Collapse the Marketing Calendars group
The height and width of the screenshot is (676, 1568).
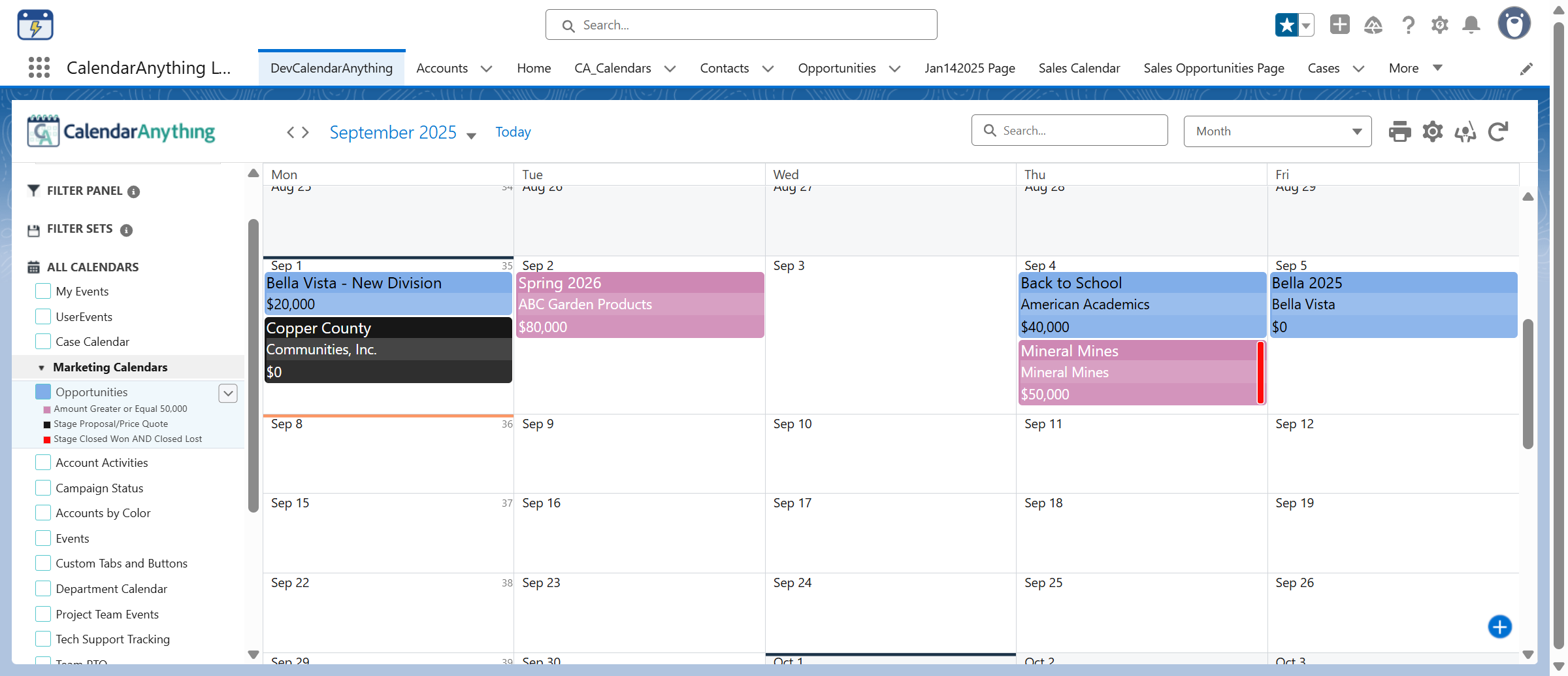(x=41, y=367)
